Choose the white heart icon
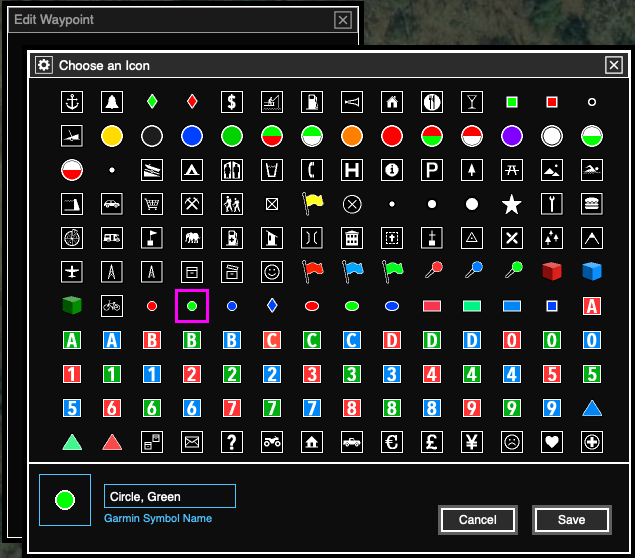 click(x=552, y=442)
